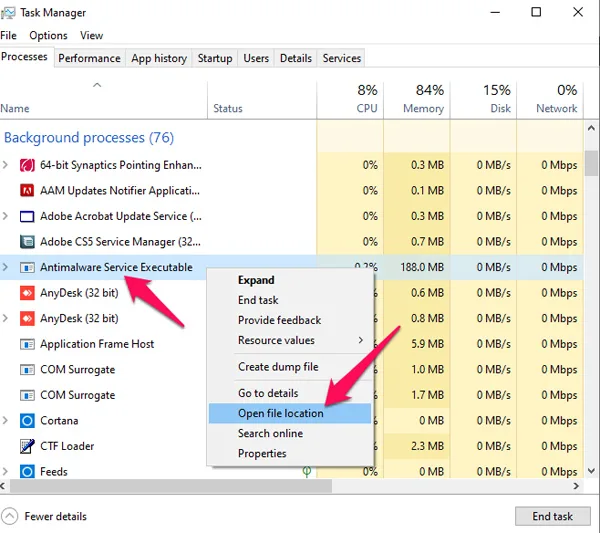Click the green leaf status icon on Feeds row
The image size is (600, 533).
(307, 471)
